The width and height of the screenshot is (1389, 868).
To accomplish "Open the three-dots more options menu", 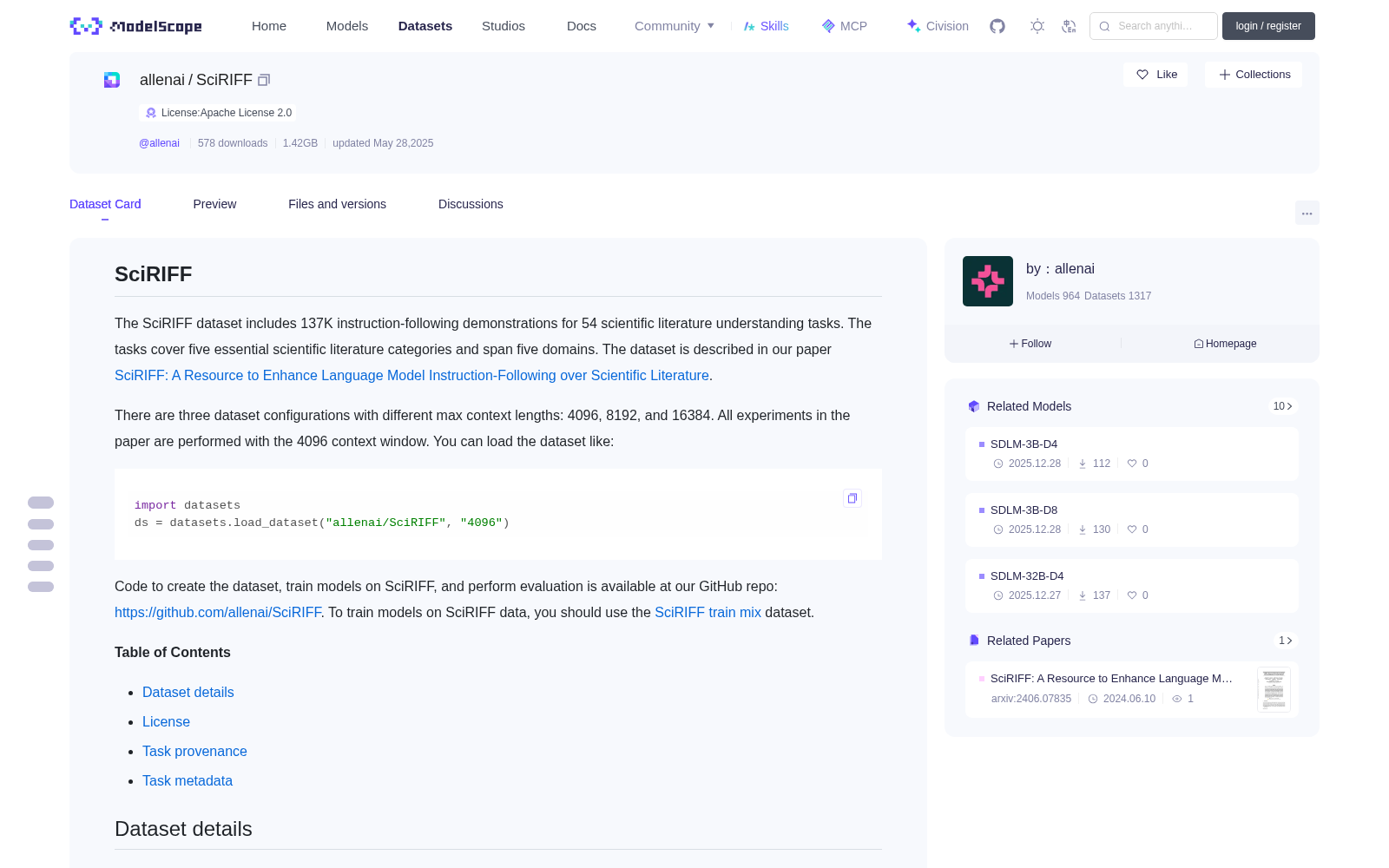I will [1307, 213].
